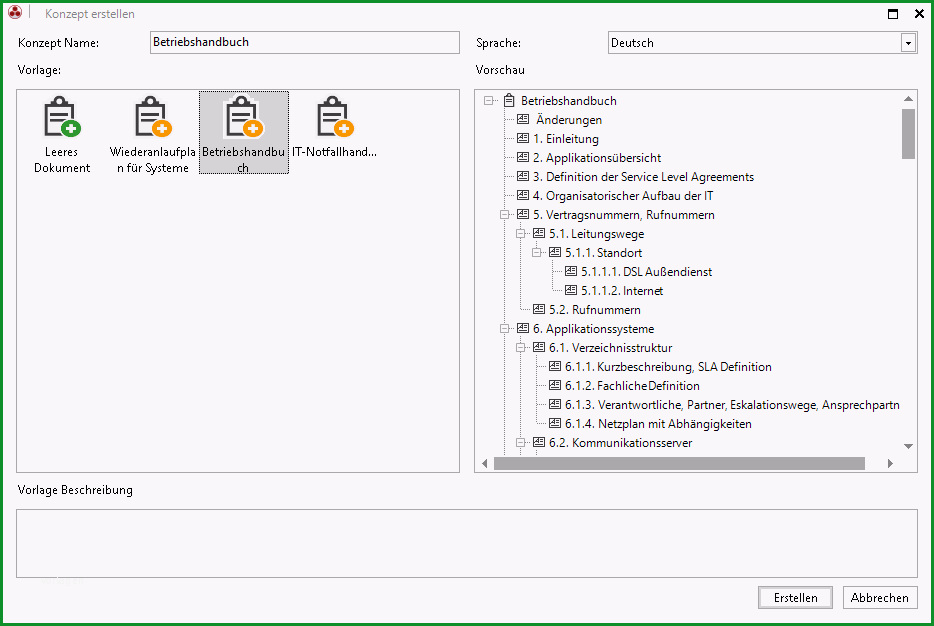Open the Sprache dropdown
This screenshot has width=934, height=626.
[908, 43]
